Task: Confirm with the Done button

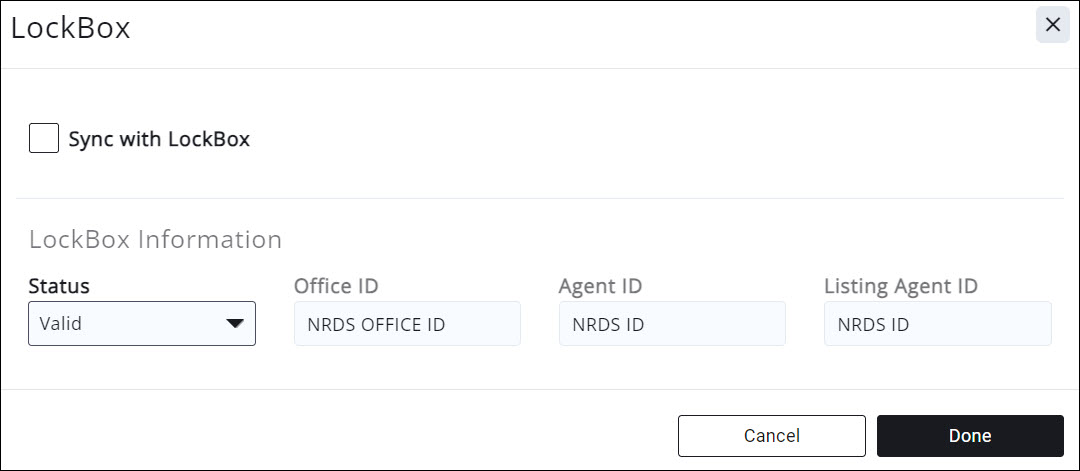Action: pyautogui.click(x=970, y=436)
